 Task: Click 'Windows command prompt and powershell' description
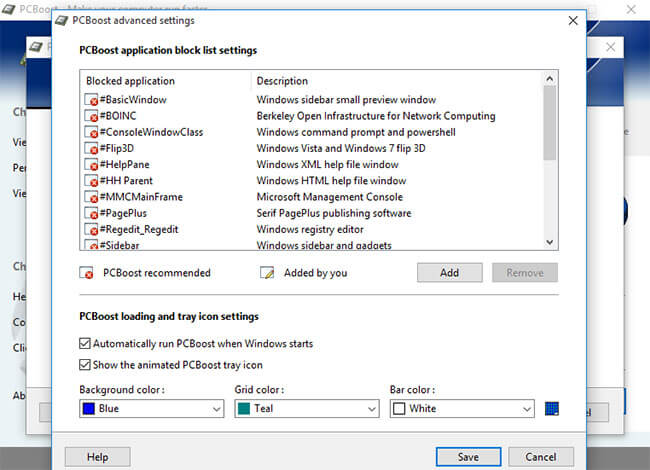click(x=356, y=132)
